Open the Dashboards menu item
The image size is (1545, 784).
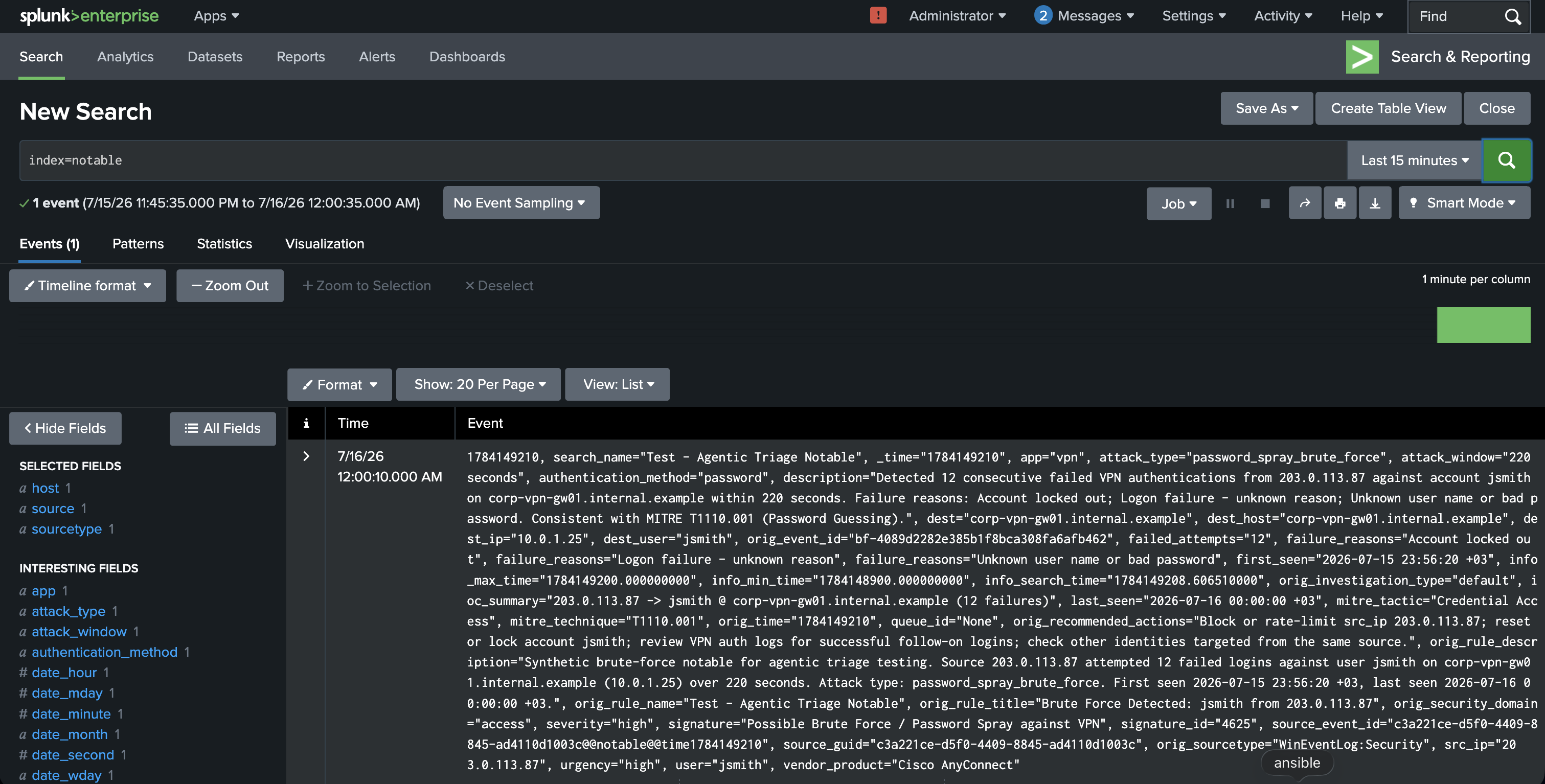coord(467,56)
